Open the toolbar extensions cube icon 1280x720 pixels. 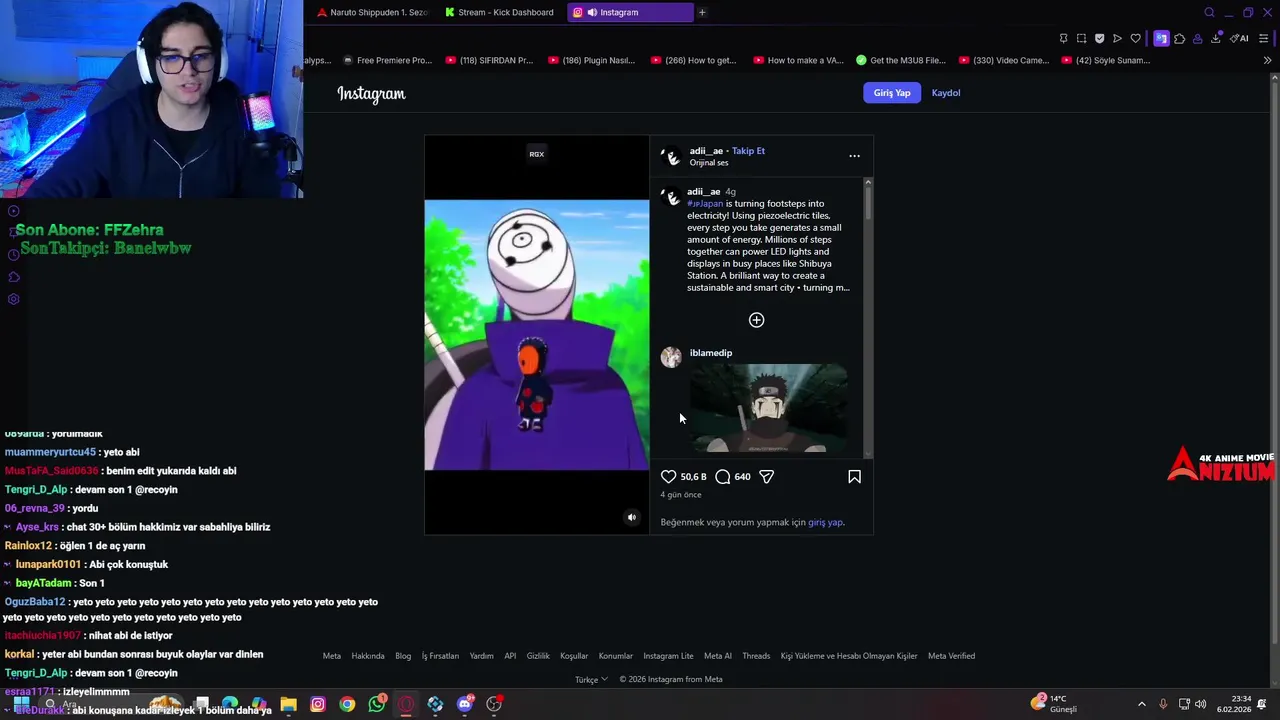[1179, 38]
